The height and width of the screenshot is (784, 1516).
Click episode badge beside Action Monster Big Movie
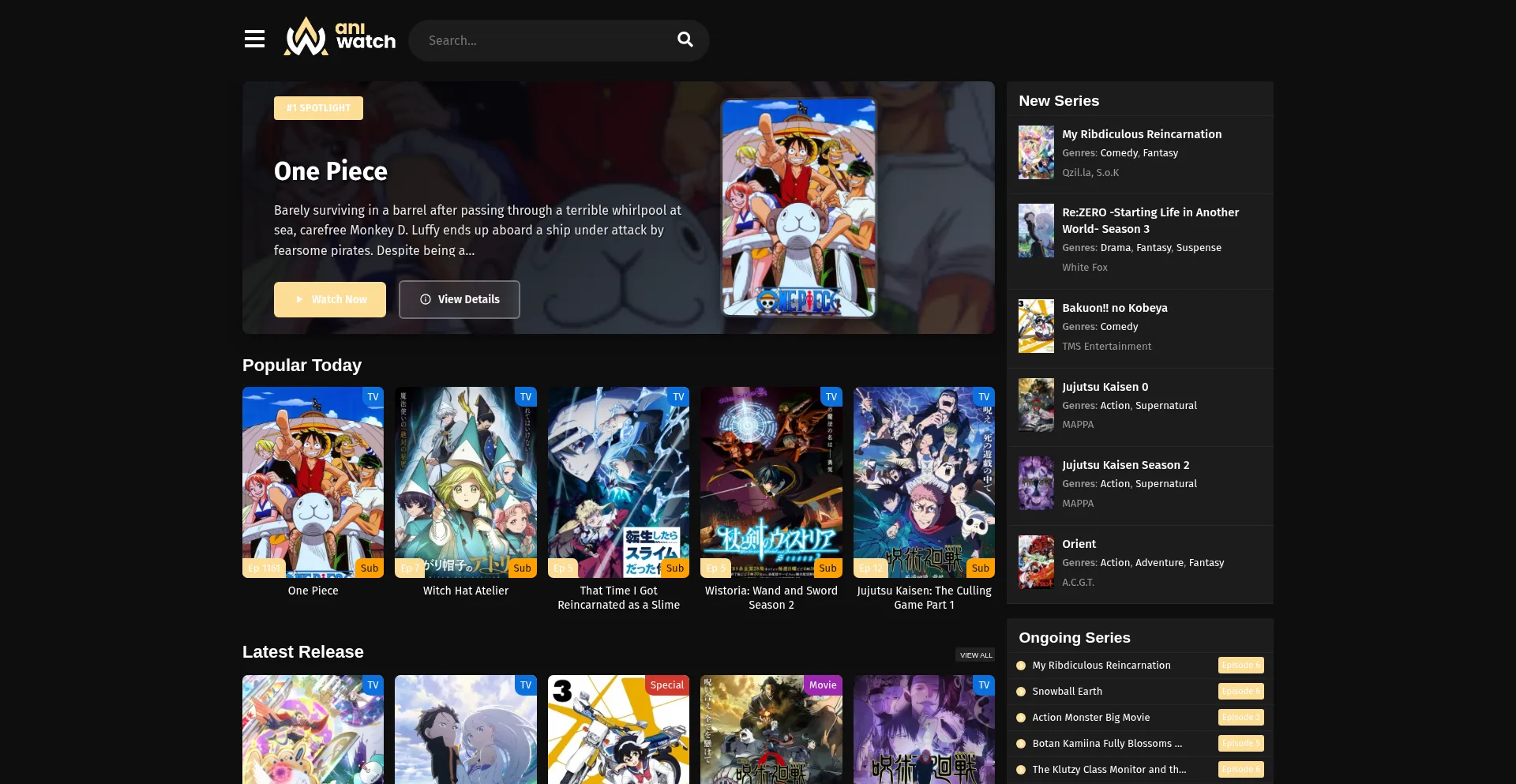click(x=1240, y=718)
